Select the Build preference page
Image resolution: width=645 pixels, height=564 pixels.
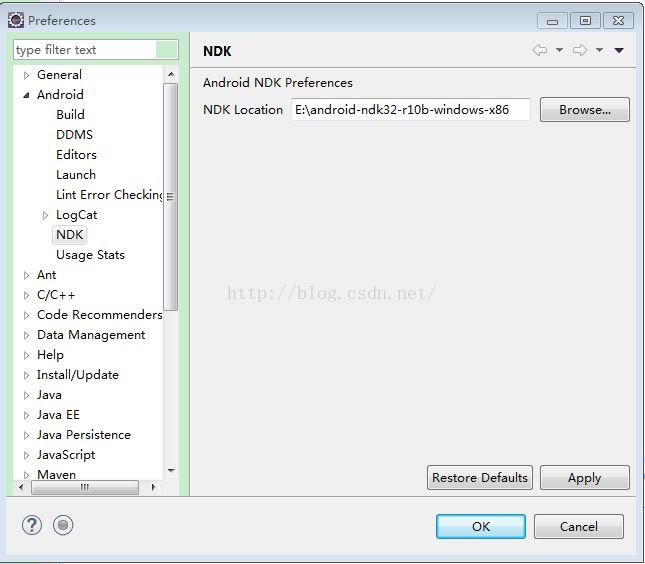70,114
